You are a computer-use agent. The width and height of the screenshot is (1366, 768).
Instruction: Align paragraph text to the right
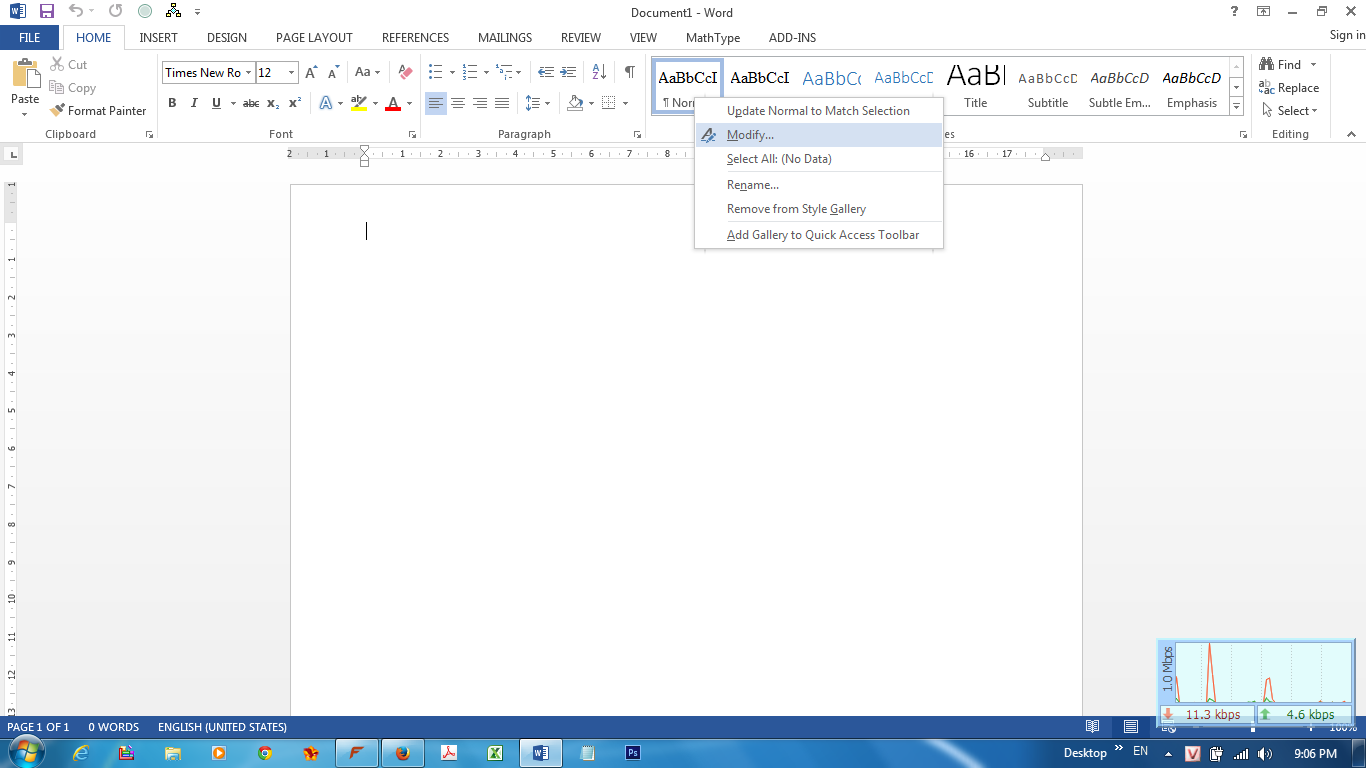480,103
